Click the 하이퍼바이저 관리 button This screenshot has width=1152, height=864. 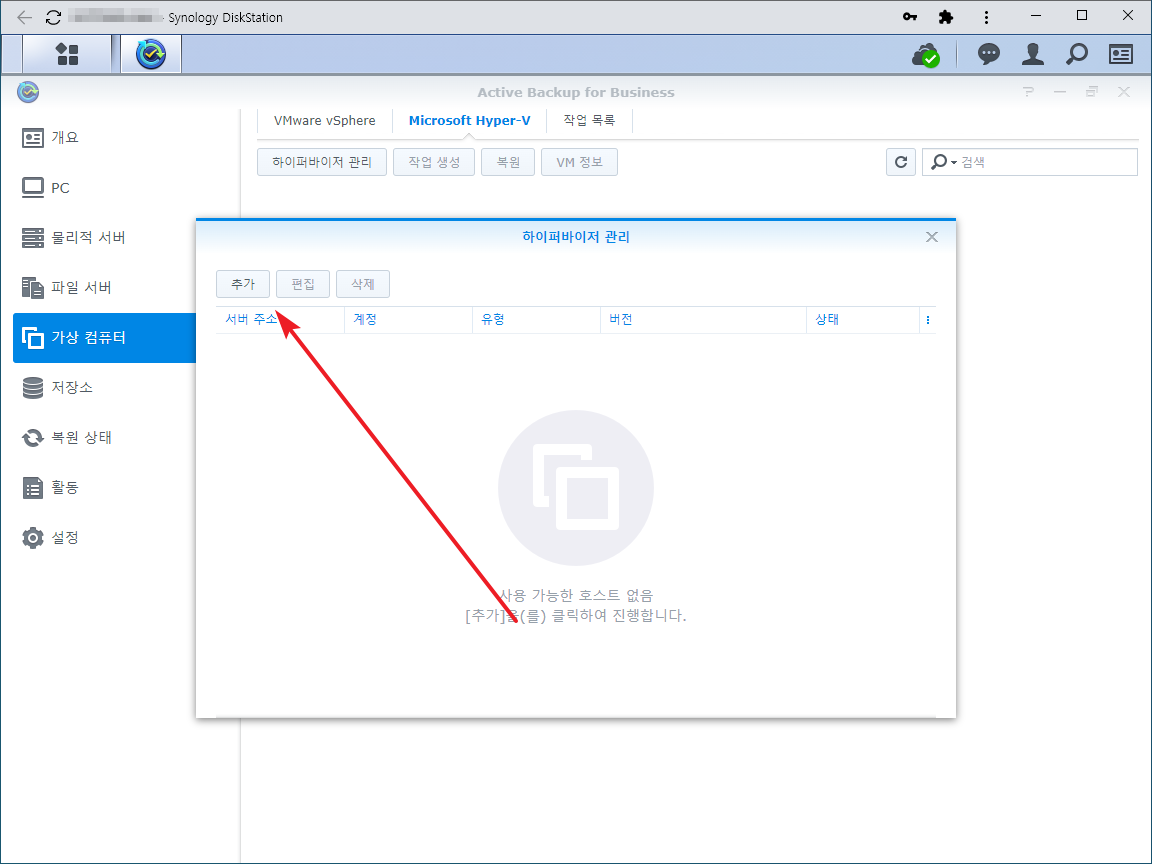coord(322,162)
